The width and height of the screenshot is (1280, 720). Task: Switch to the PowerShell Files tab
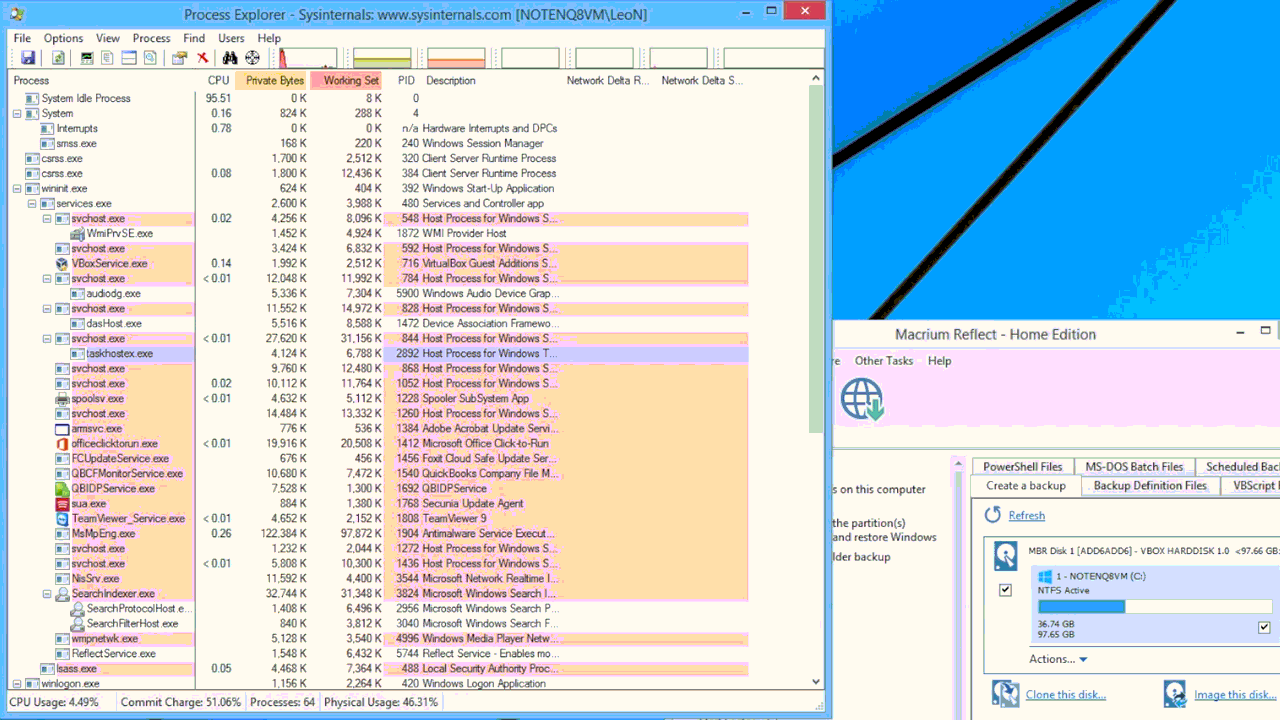(x=1022, y=467)
